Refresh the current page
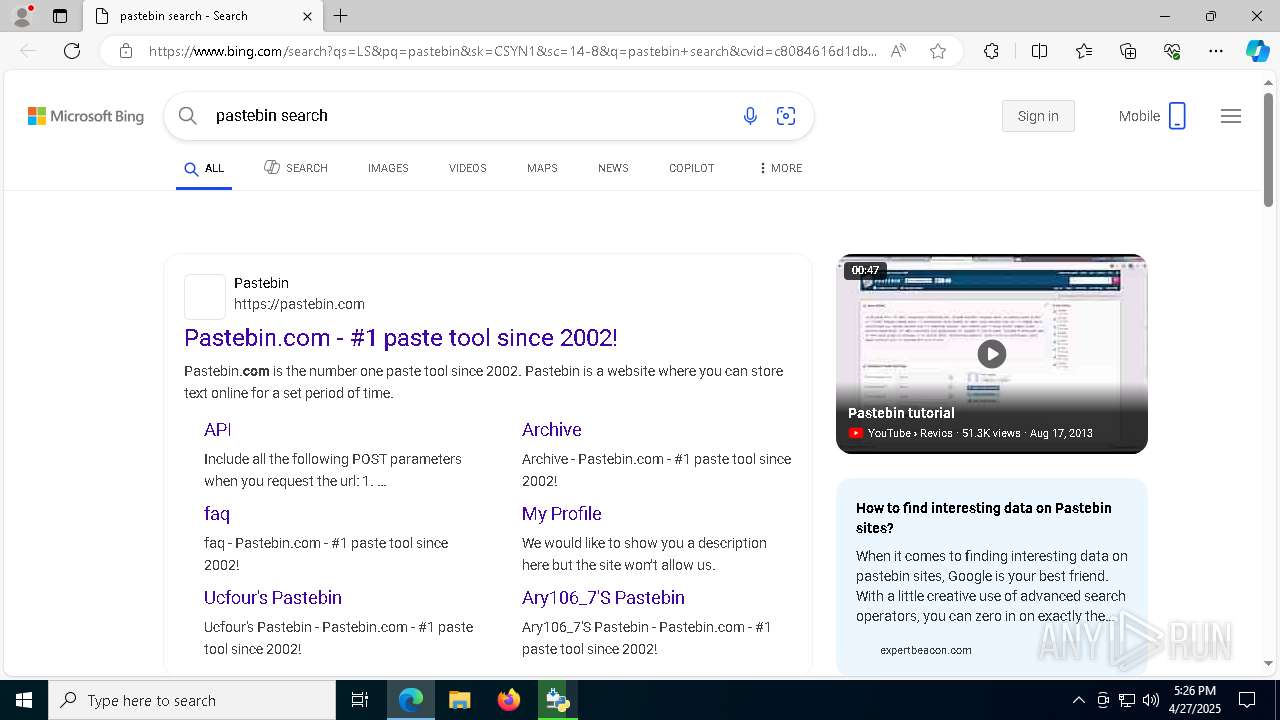The image size is (1280, 720). tap(72, 51)
